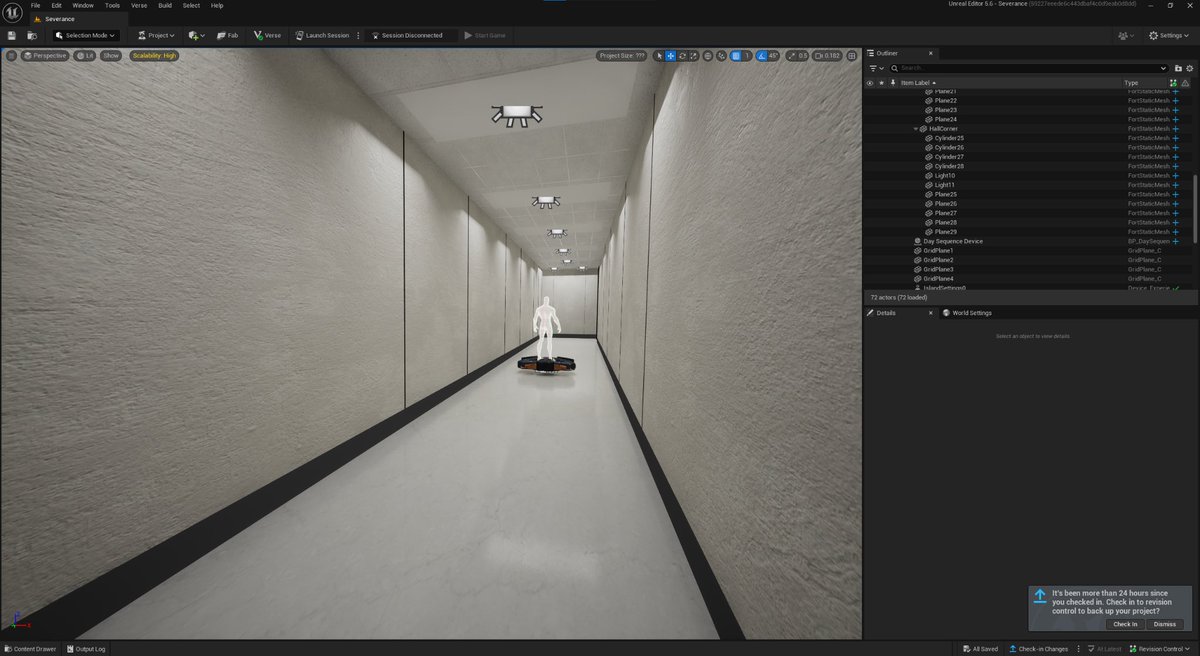Screen dimensions: 1200x656
Task: Open the add-content quick menu dropdown
Action: click(x=196, y=35)
